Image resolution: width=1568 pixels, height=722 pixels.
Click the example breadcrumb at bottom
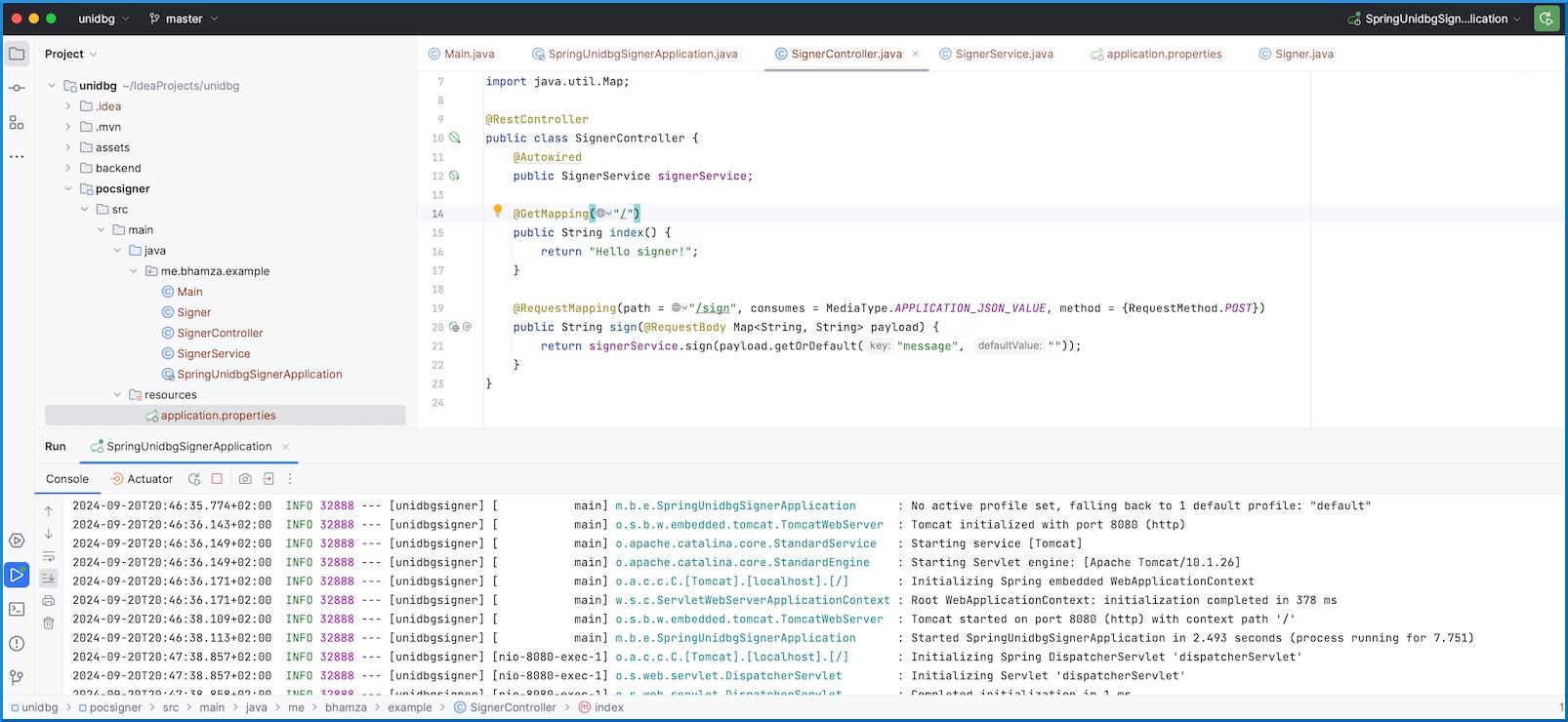(x=410, y=707)
